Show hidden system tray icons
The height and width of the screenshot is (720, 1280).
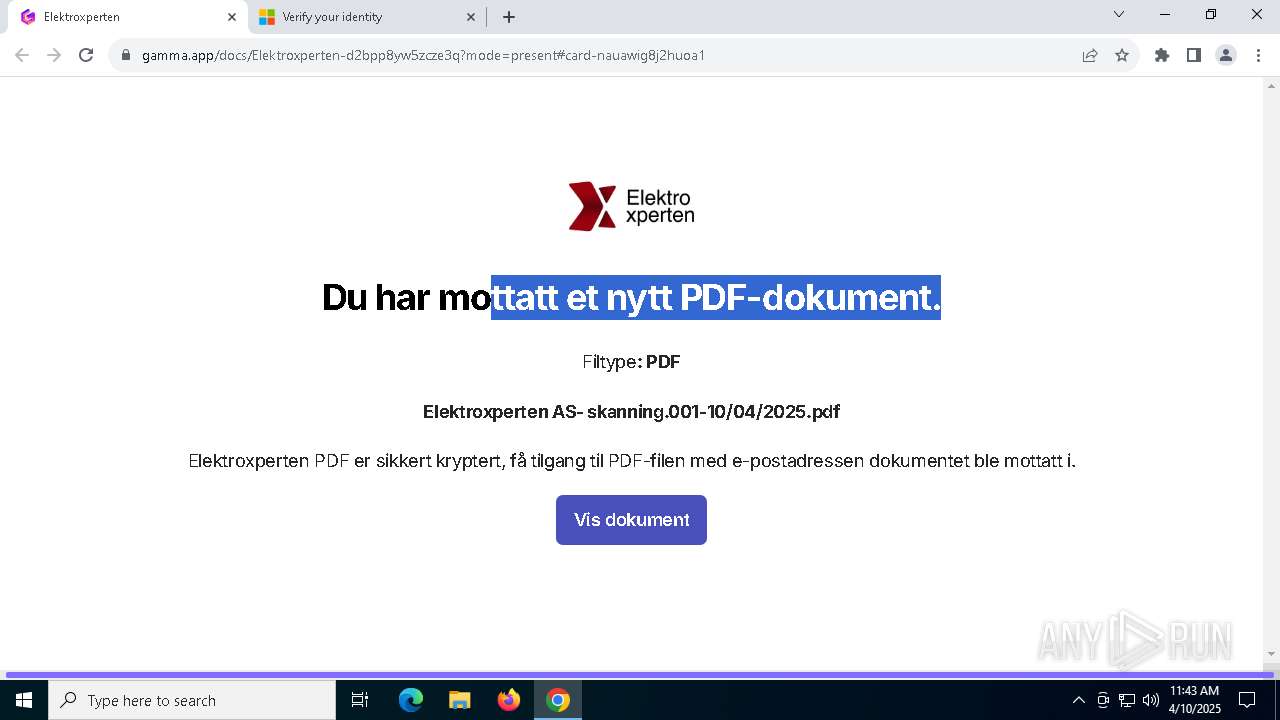point(1078,700)
